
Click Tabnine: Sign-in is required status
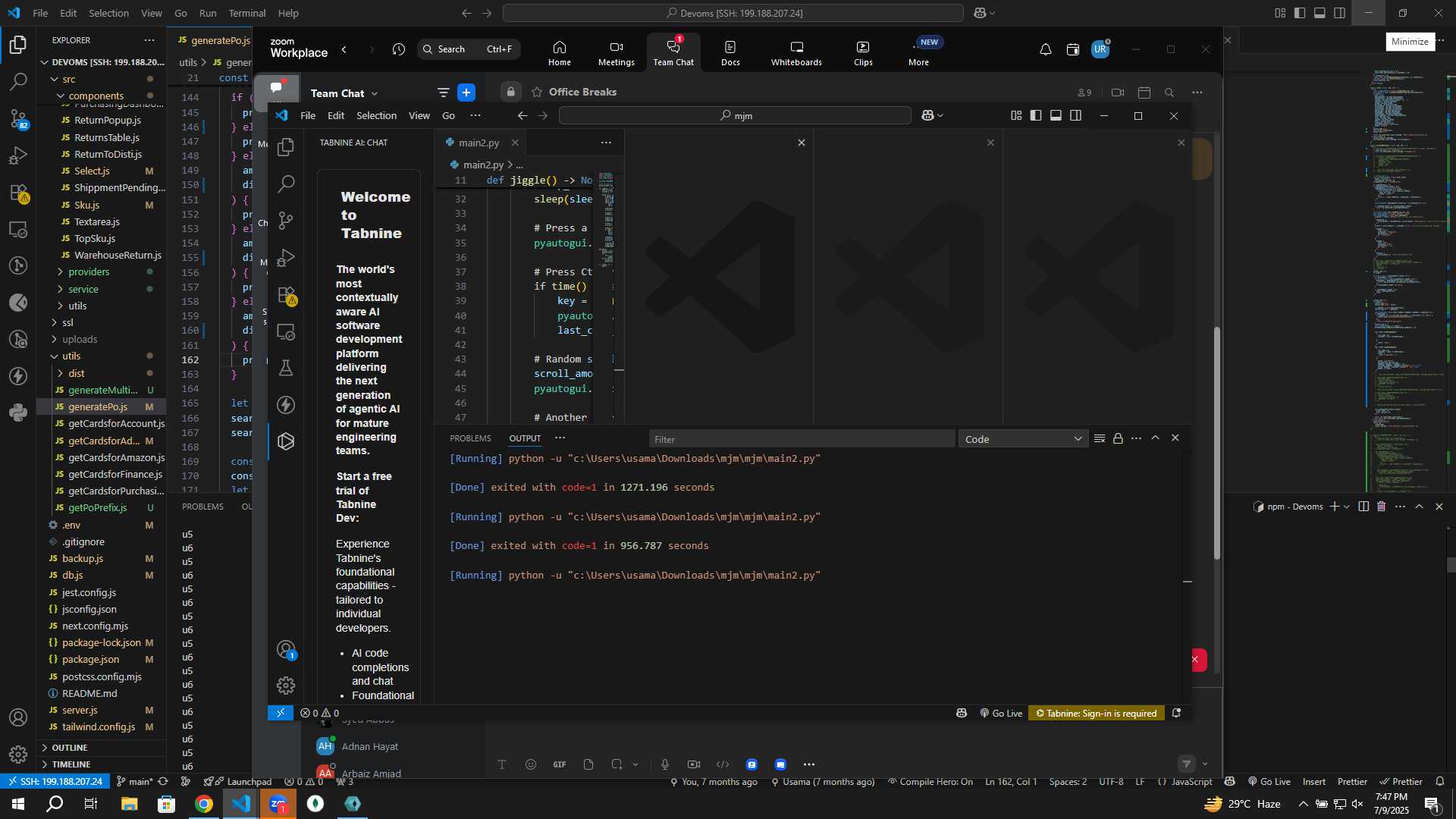1097,714
